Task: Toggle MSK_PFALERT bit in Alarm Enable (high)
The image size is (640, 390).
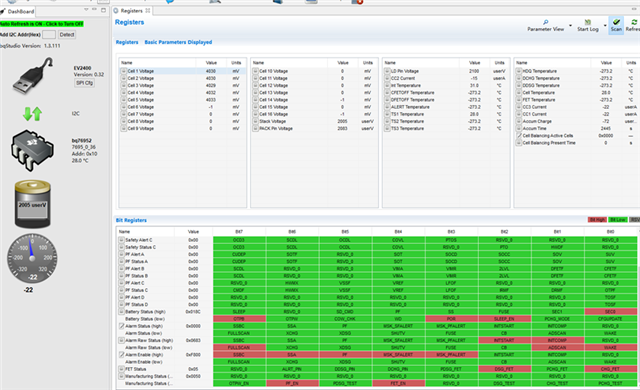Action: click(451, 355)
